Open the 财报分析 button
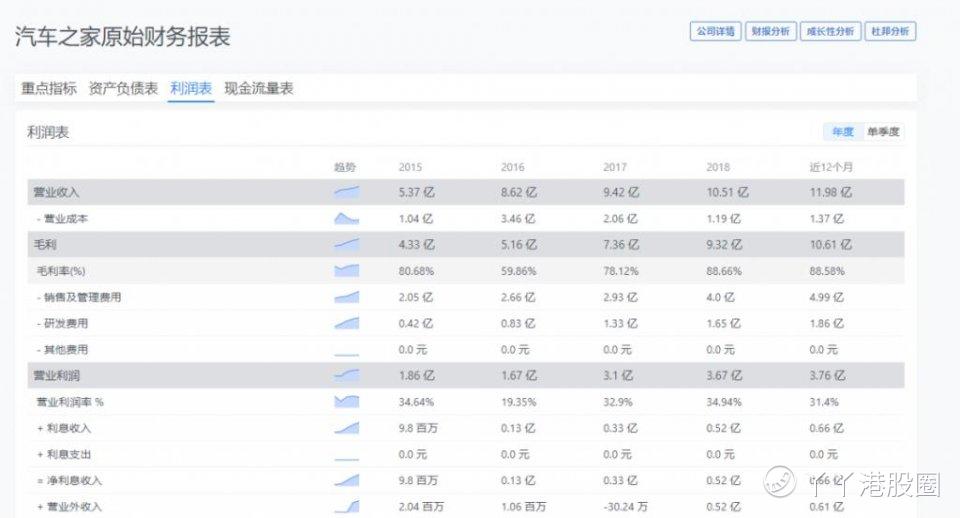This screenshot has height=518, width=960. coord(770,31)
